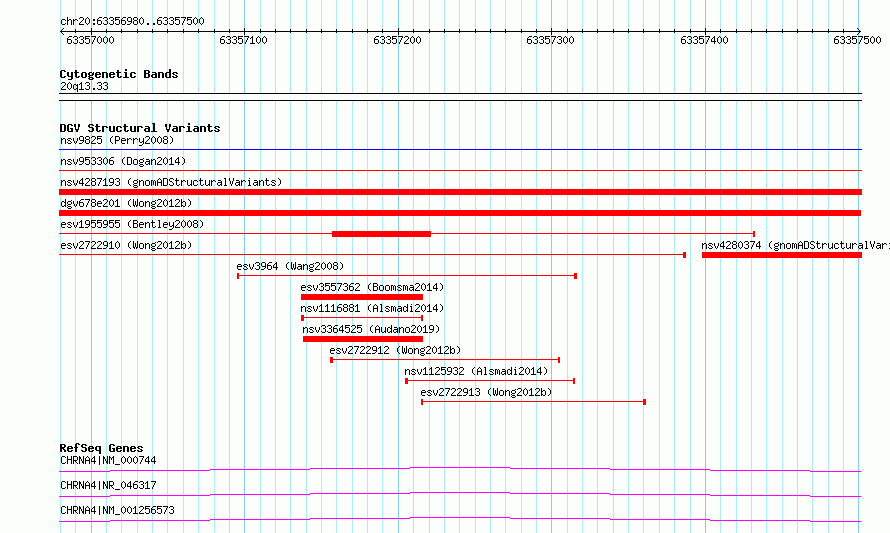This screenshot has height=533, width=890.
Task: Open gene CHRNA4|NM_000744 label
Action: (x=108, y=460)
